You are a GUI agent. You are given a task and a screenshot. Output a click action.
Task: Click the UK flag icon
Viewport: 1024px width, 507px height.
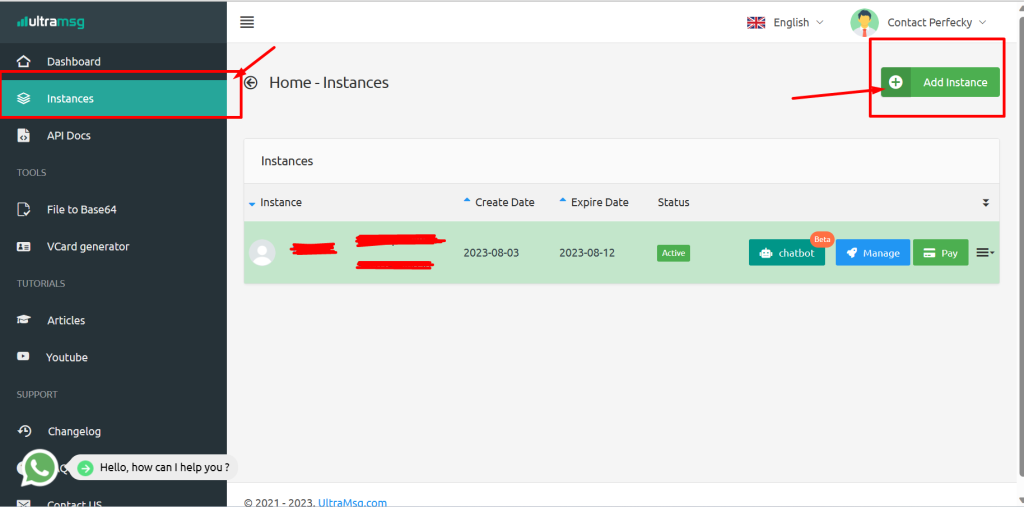756,22
